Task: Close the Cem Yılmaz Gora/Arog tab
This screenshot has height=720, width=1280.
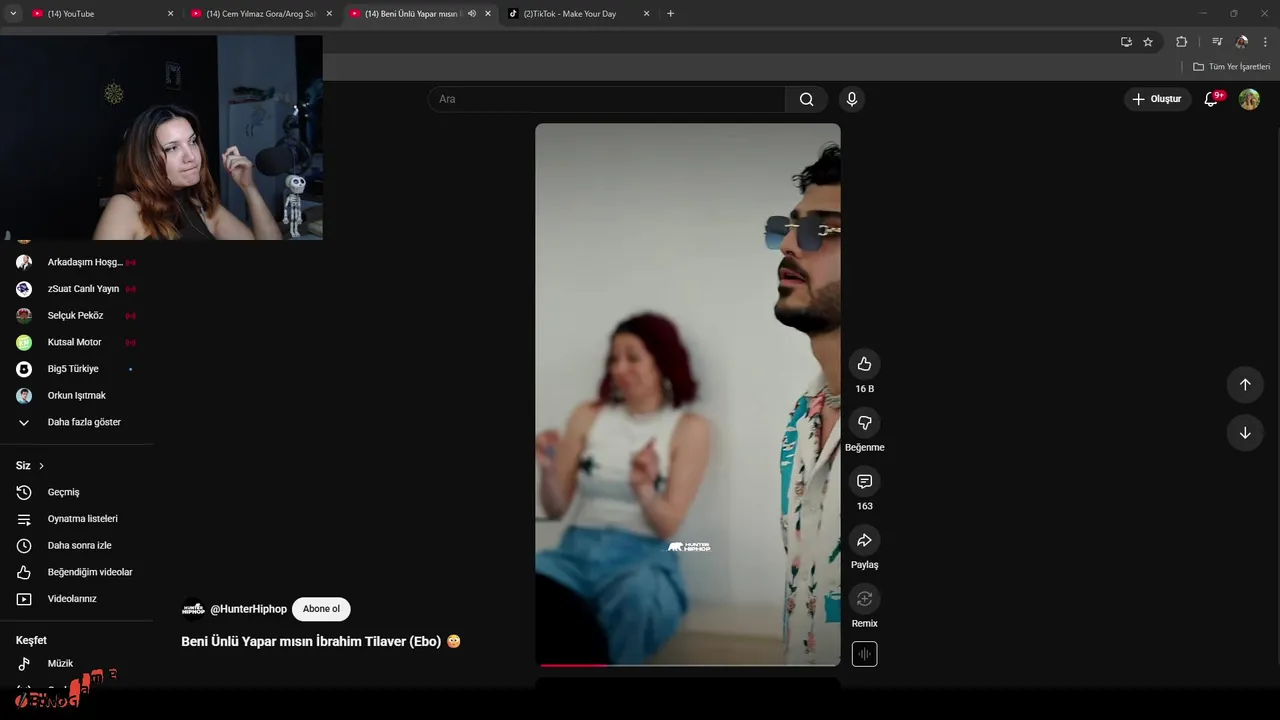Action: [329, 14]
